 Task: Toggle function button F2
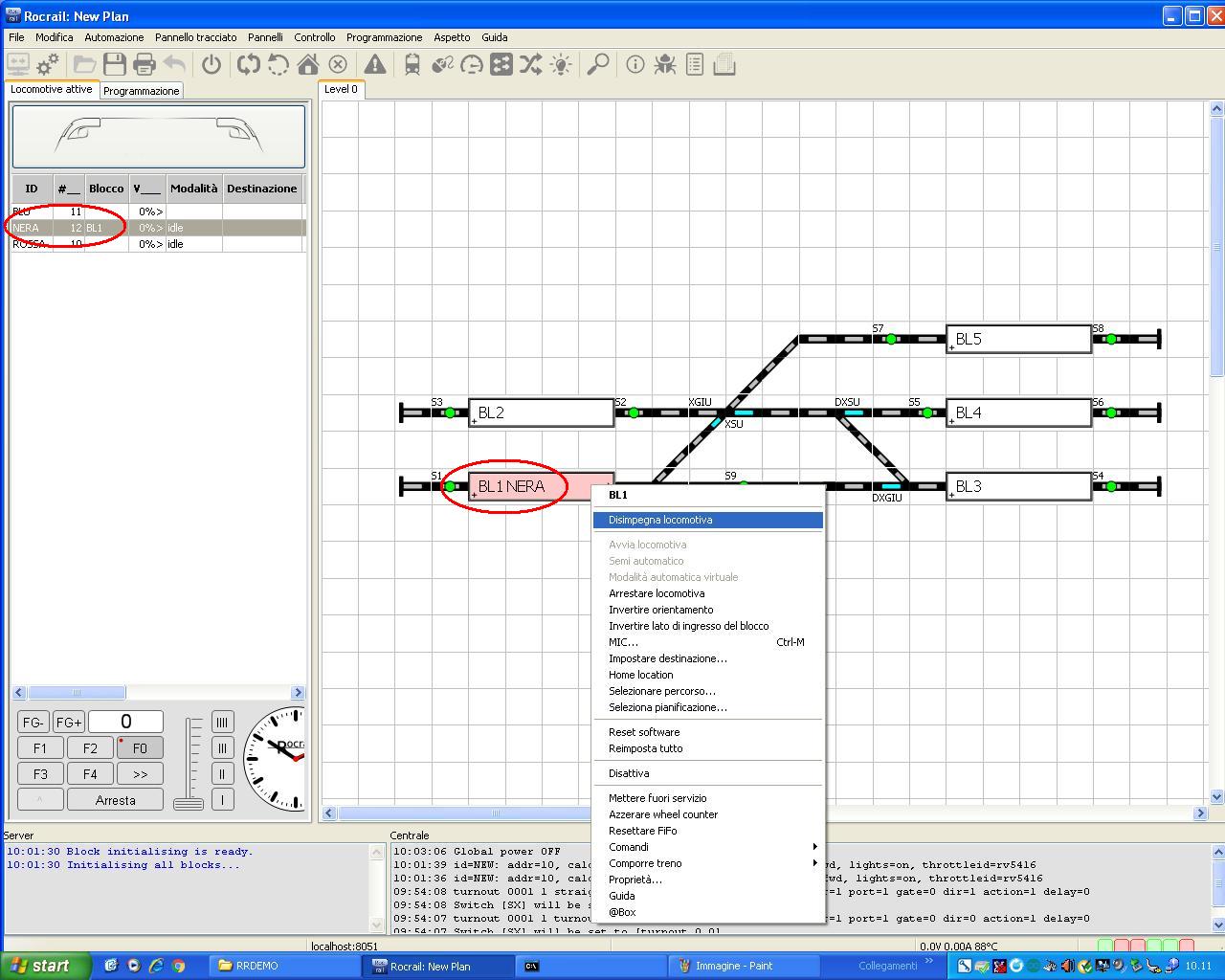[90, 748]
